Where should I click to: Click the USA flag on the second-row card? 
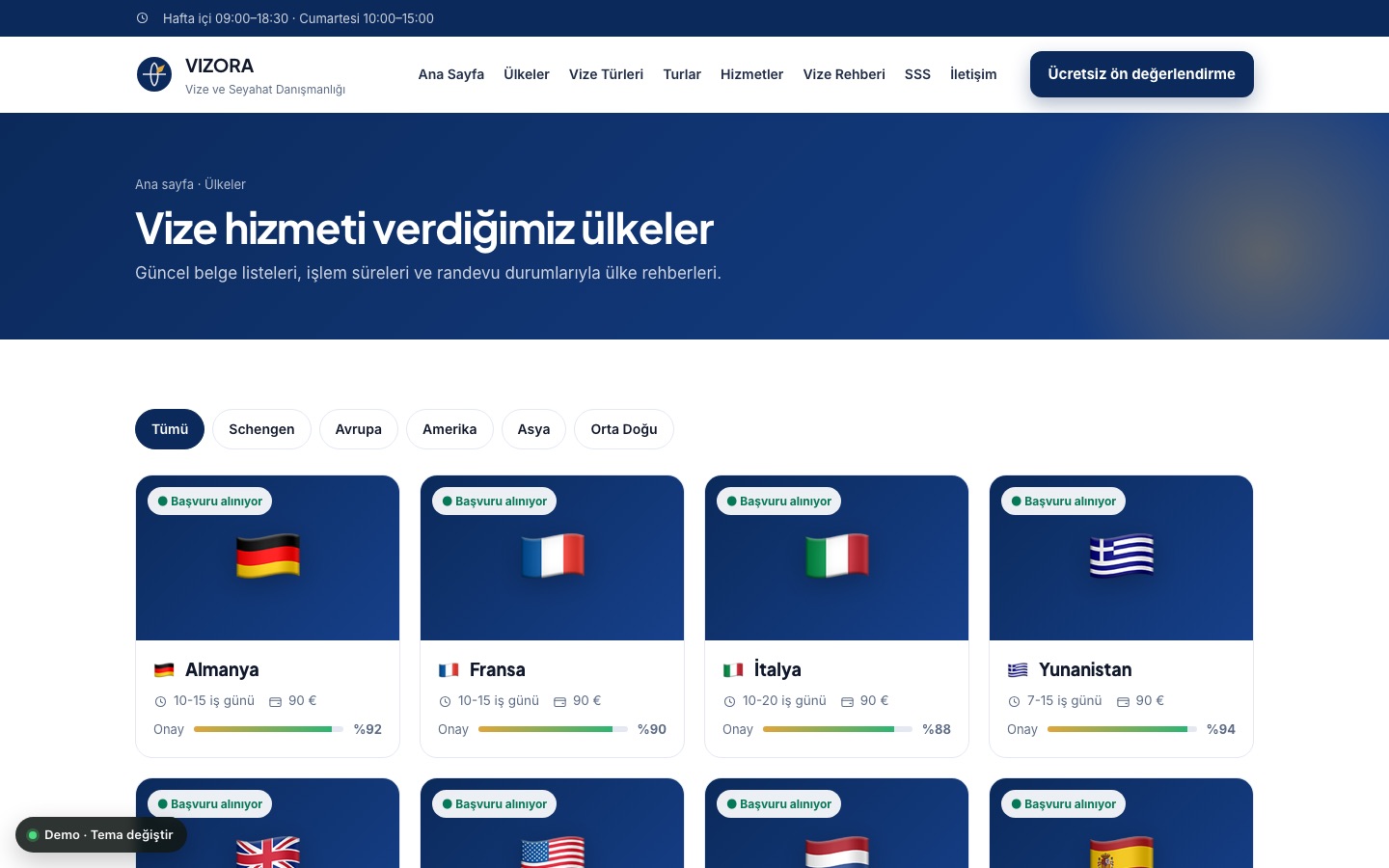point(553,852)
